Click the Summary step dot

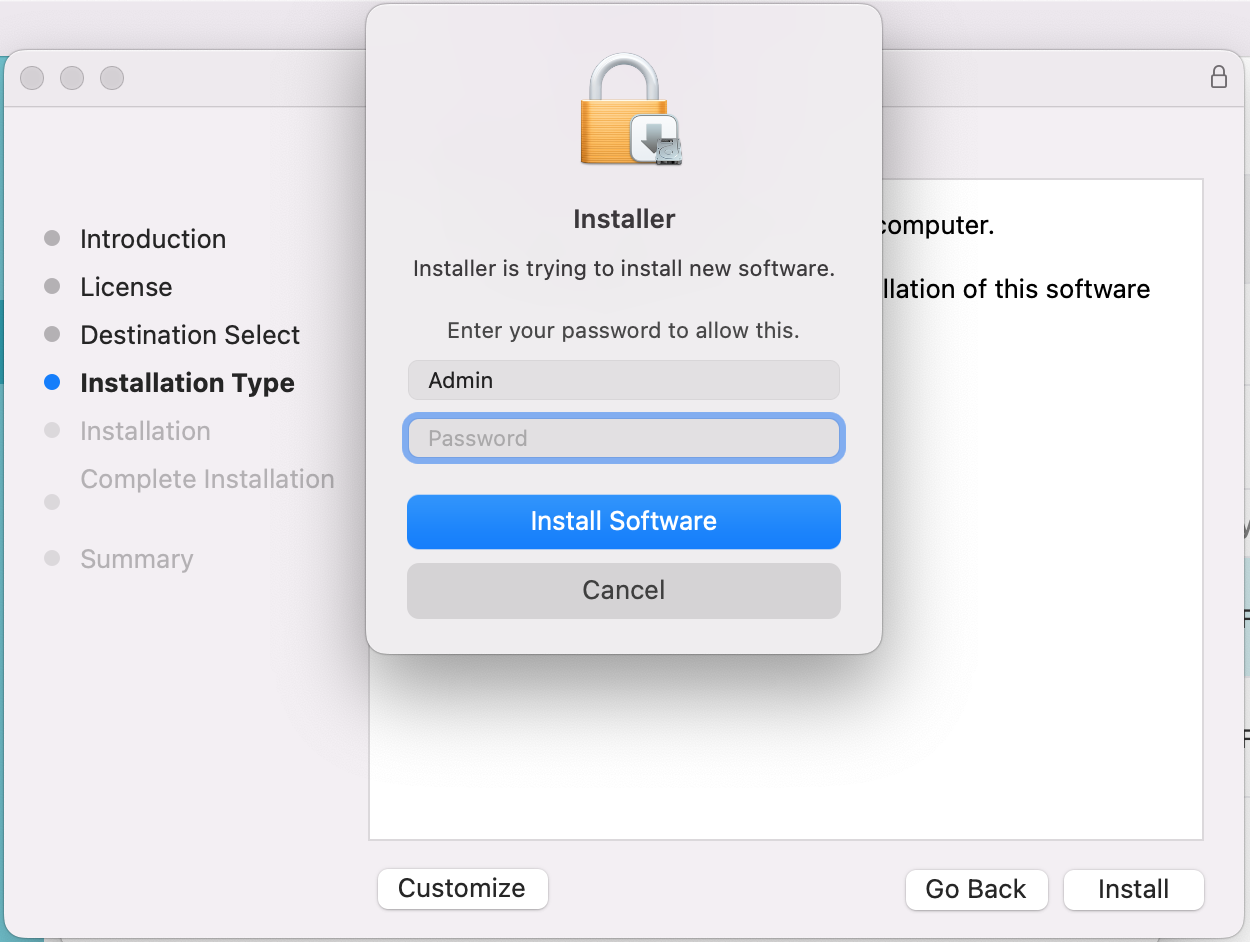[x=51, y=558]
